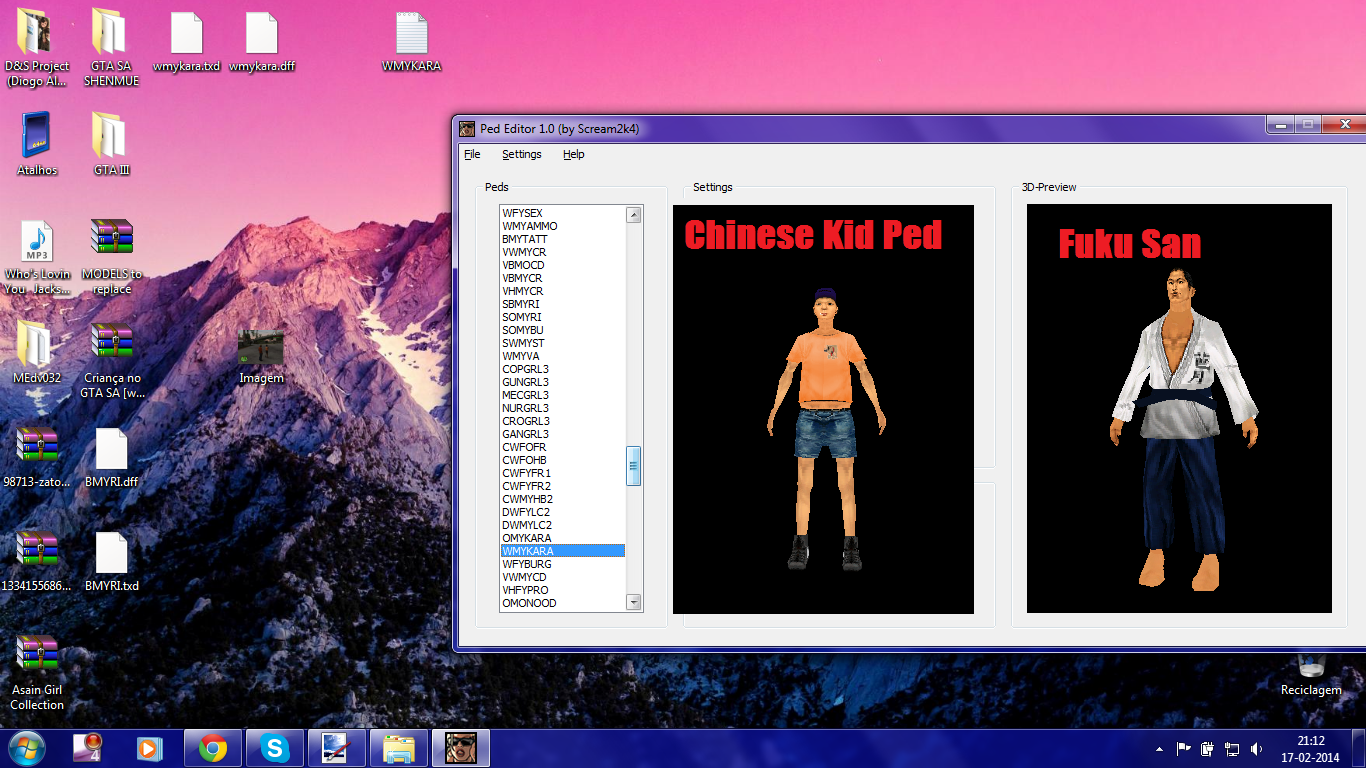Click the Peds list scroll-down arrow
The width and height of the screenshot is (1366, 768).
point(633,602)
